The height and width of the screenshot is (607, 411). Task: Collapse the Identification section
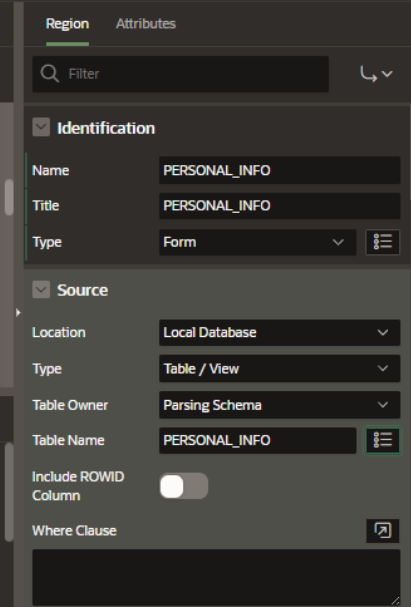(41, 127)
